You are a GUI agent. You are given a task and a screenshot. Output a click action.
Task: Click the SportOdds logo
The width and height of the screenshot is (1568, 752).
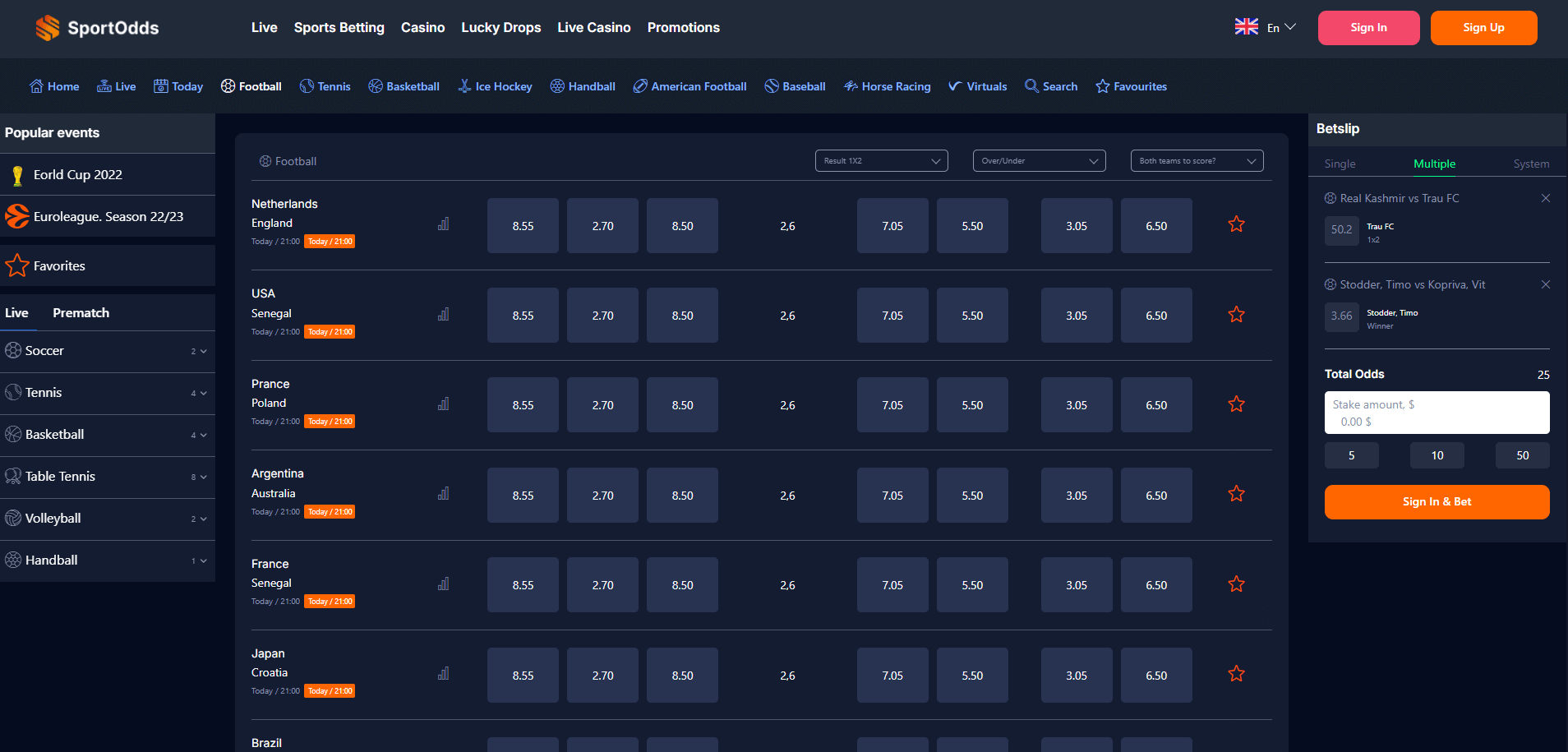(97, 28)
